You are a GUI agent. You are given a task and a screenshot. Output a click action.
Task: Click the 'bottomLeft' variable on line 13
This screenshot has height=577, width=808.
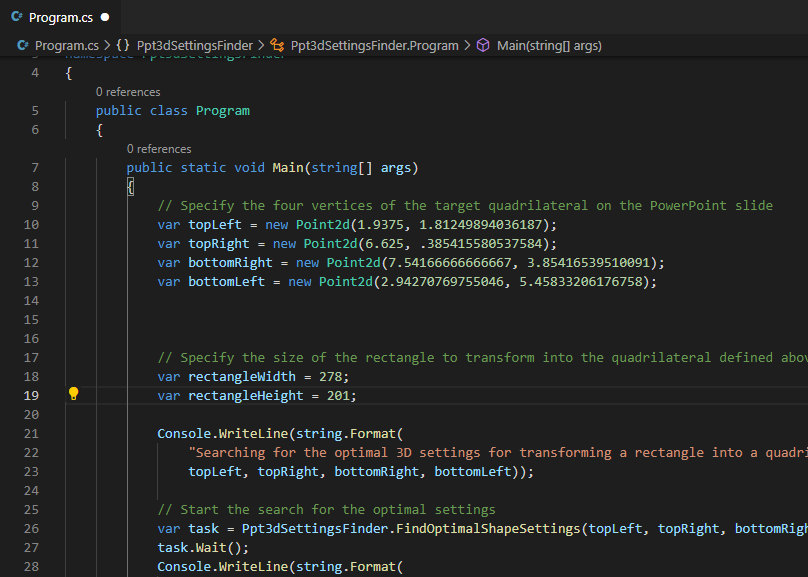coord(227,282)
